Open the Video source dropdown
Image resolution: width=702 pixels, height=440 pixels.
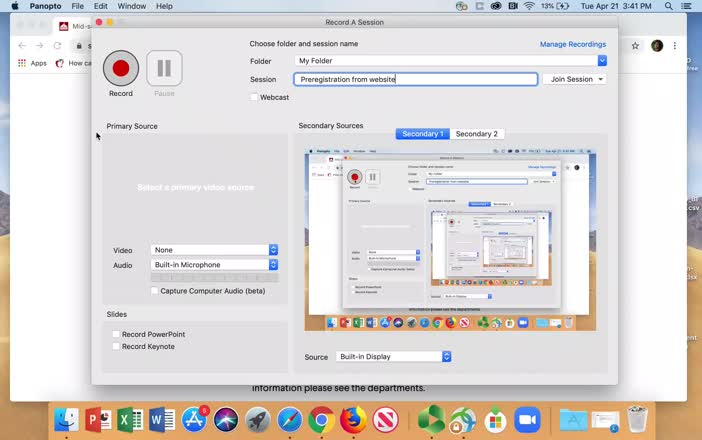(214, 250)
